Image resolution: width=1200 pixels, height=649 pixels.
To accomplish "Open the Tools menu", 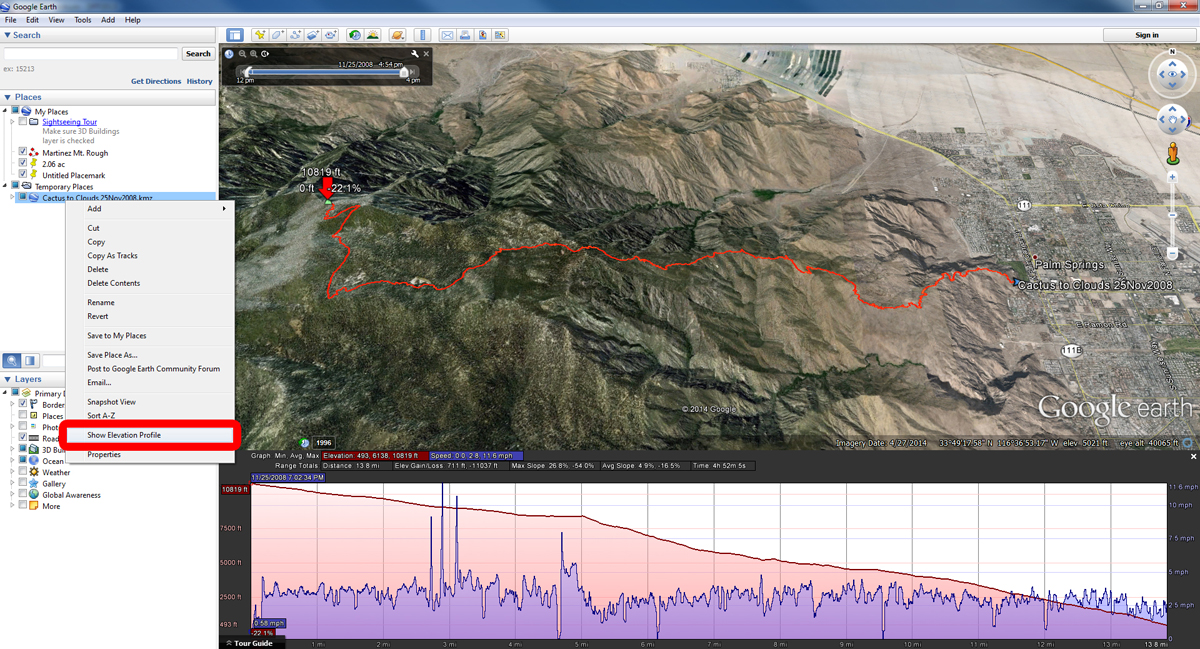I will coord(82,20).
